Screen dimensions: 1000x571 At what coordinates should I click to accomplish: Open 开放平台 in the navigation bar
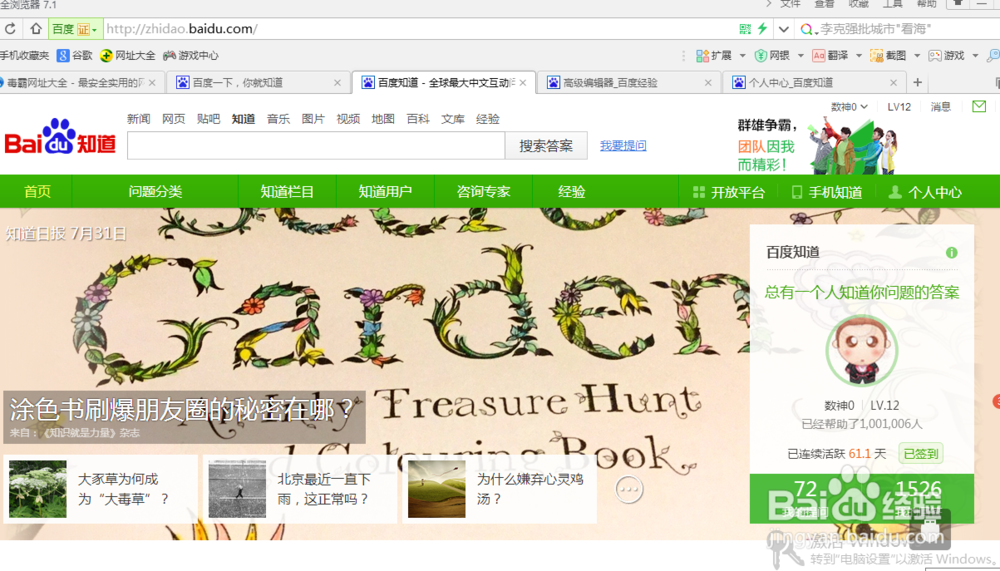[729, 192]
